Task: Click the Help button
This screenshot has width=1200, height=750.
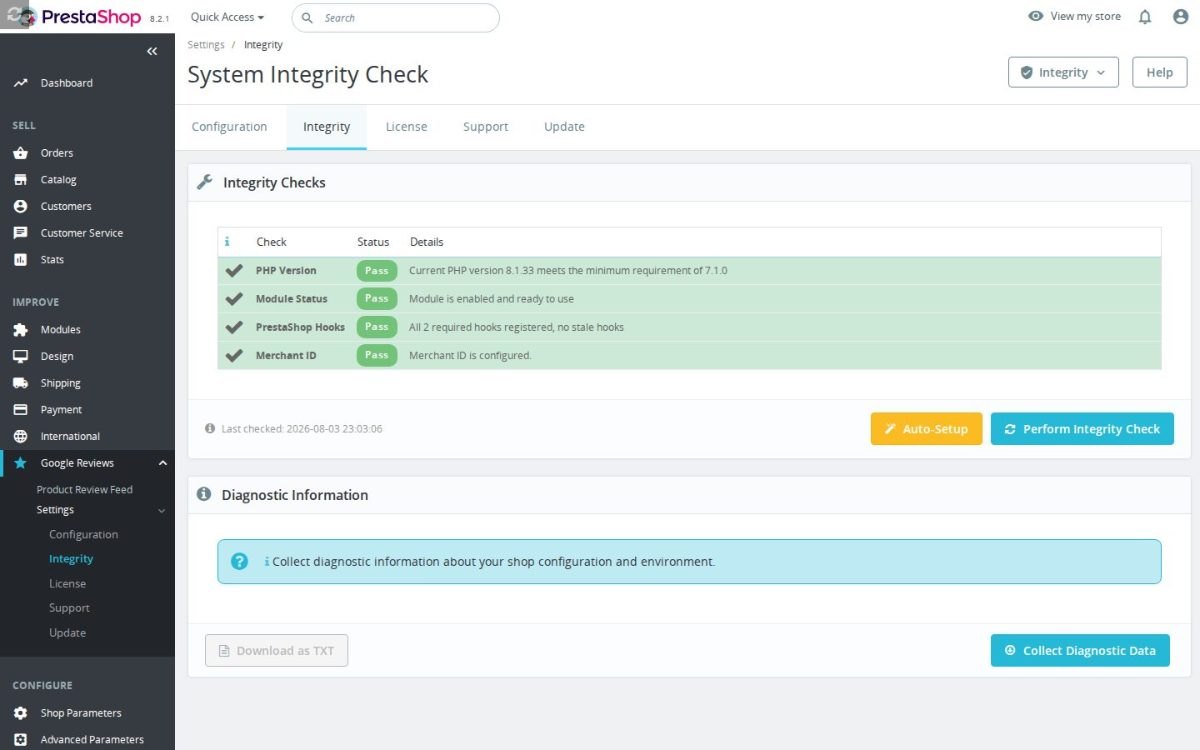Action: pos(1160,72)
